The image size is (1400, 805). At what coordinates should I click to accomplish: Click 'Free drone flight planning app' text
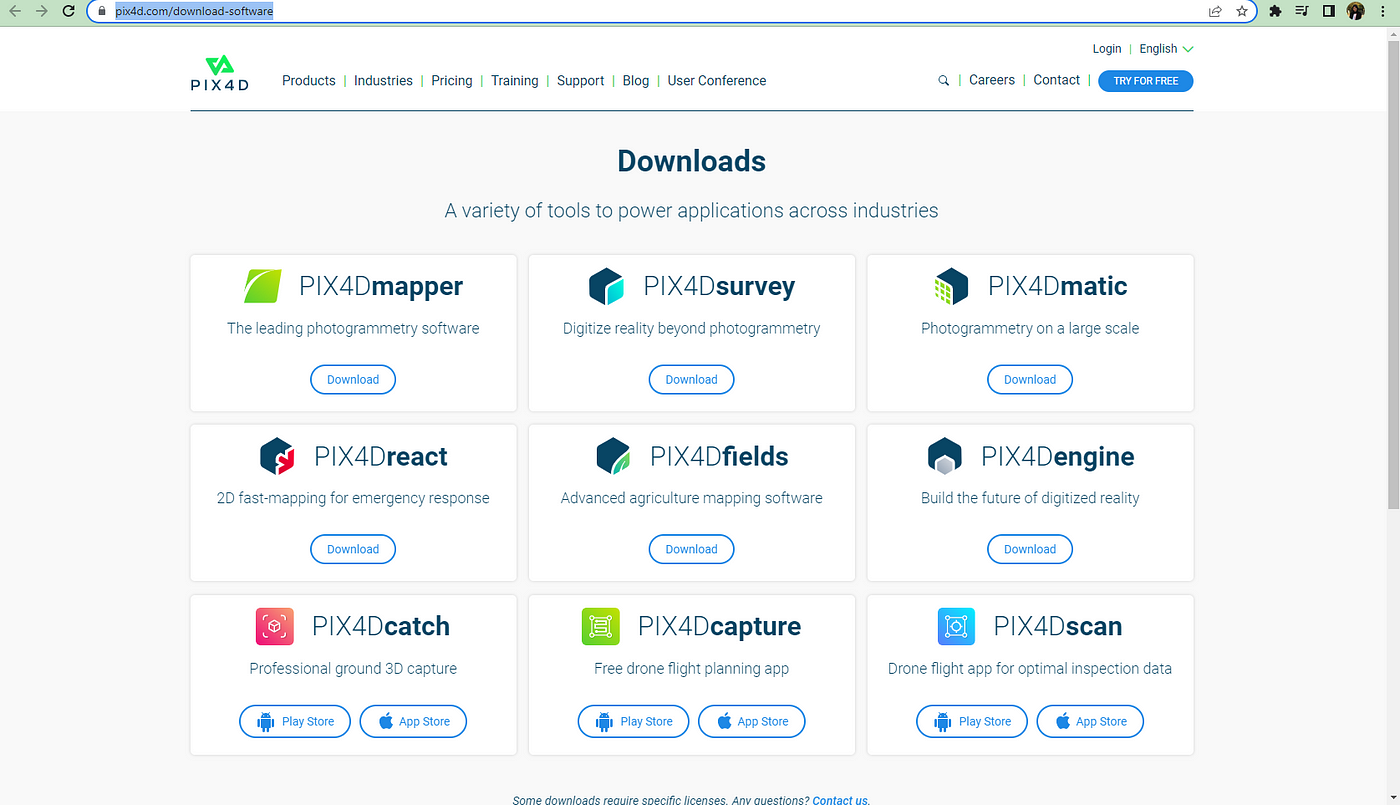coord(692,668)
